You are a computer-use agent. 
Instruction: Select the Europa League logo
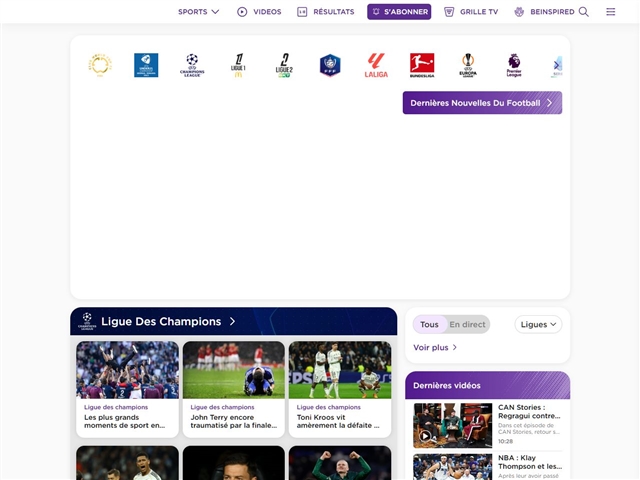[468, 65]
